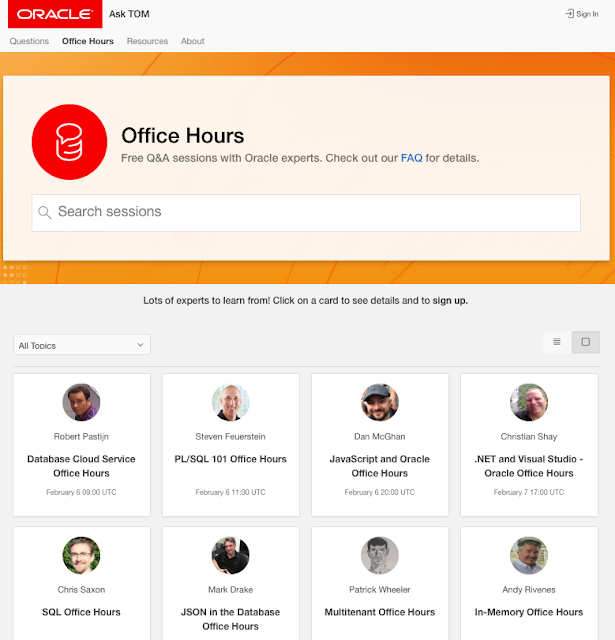Open JavaScript and Oracle Office Hours

click(x=380, y=466)
